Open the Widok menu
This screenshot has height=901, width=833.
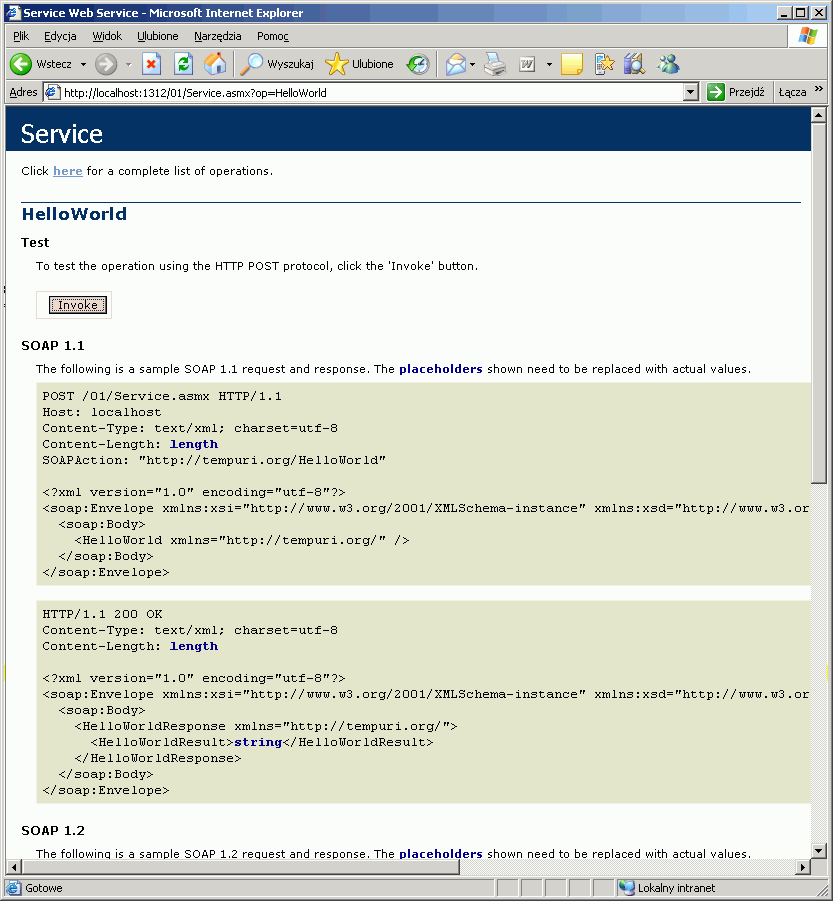point(107,36)
